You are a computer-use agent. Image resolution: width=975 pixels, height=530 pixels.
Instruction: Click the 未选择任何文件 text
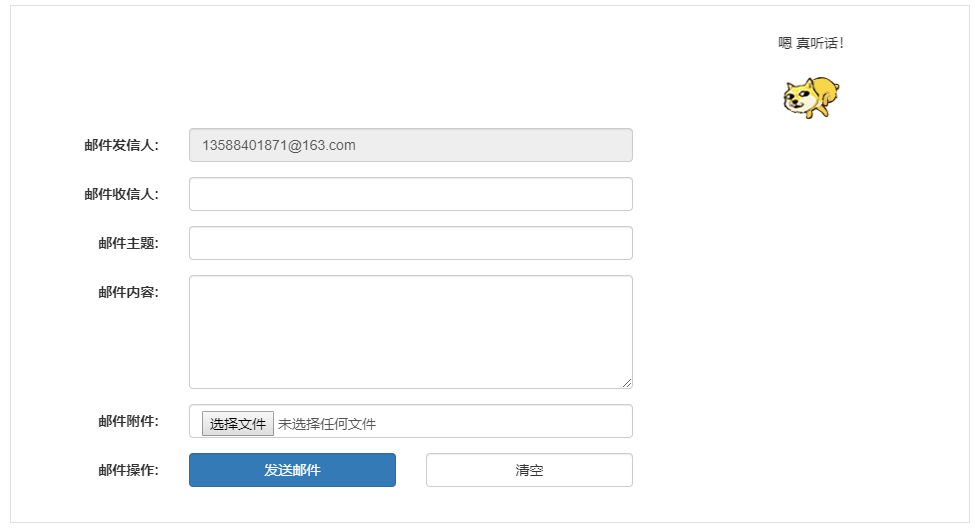coord(326,424)
